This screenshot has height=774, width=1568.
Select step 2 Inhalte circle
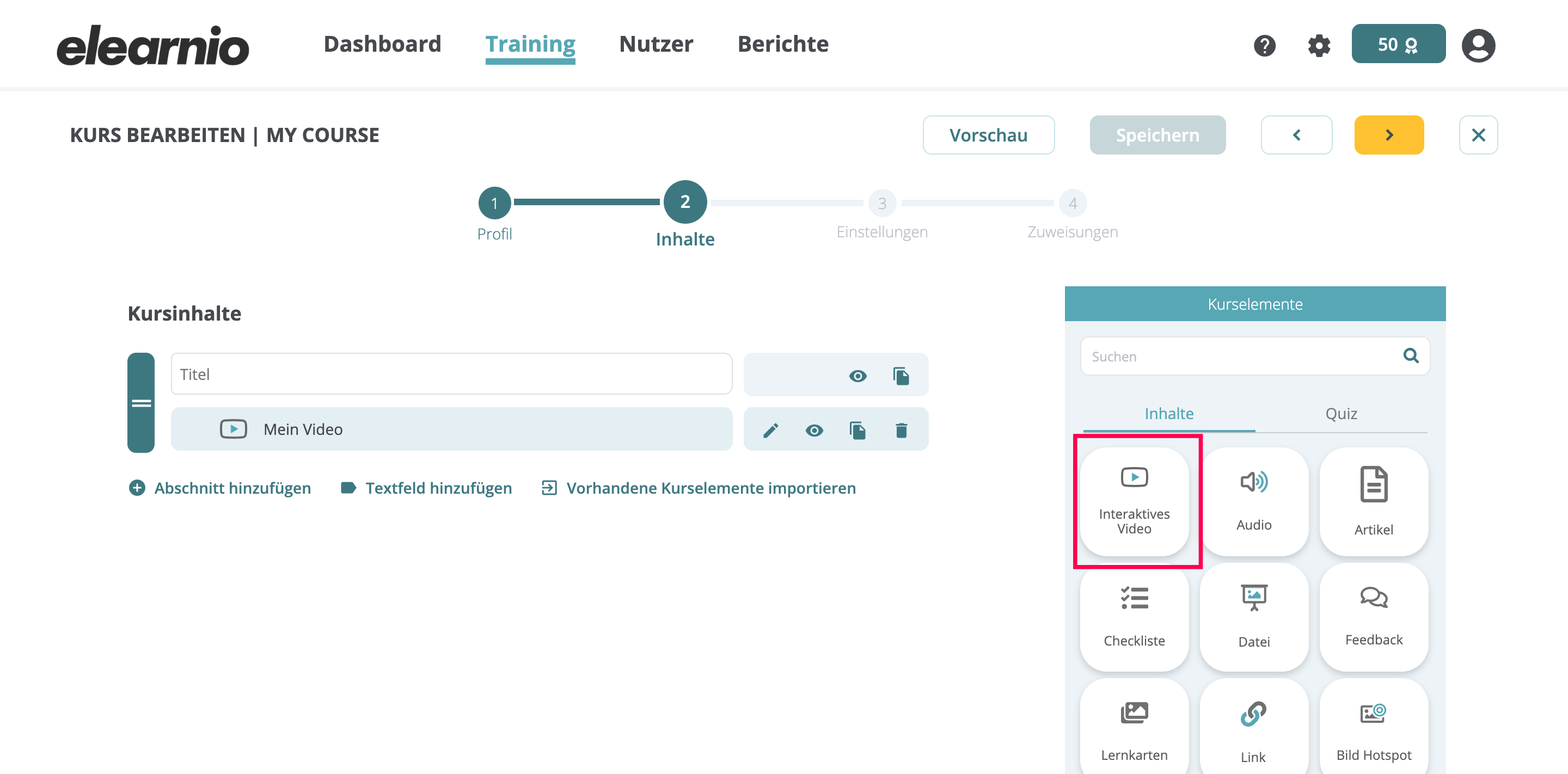click(x=685, y=202)
